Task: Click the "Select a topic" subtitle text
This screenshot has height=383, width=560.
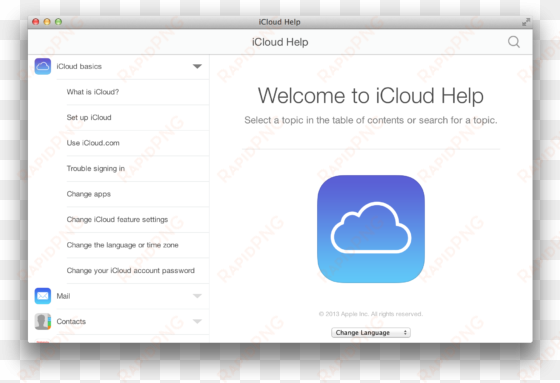Action: tap(371, 120)
